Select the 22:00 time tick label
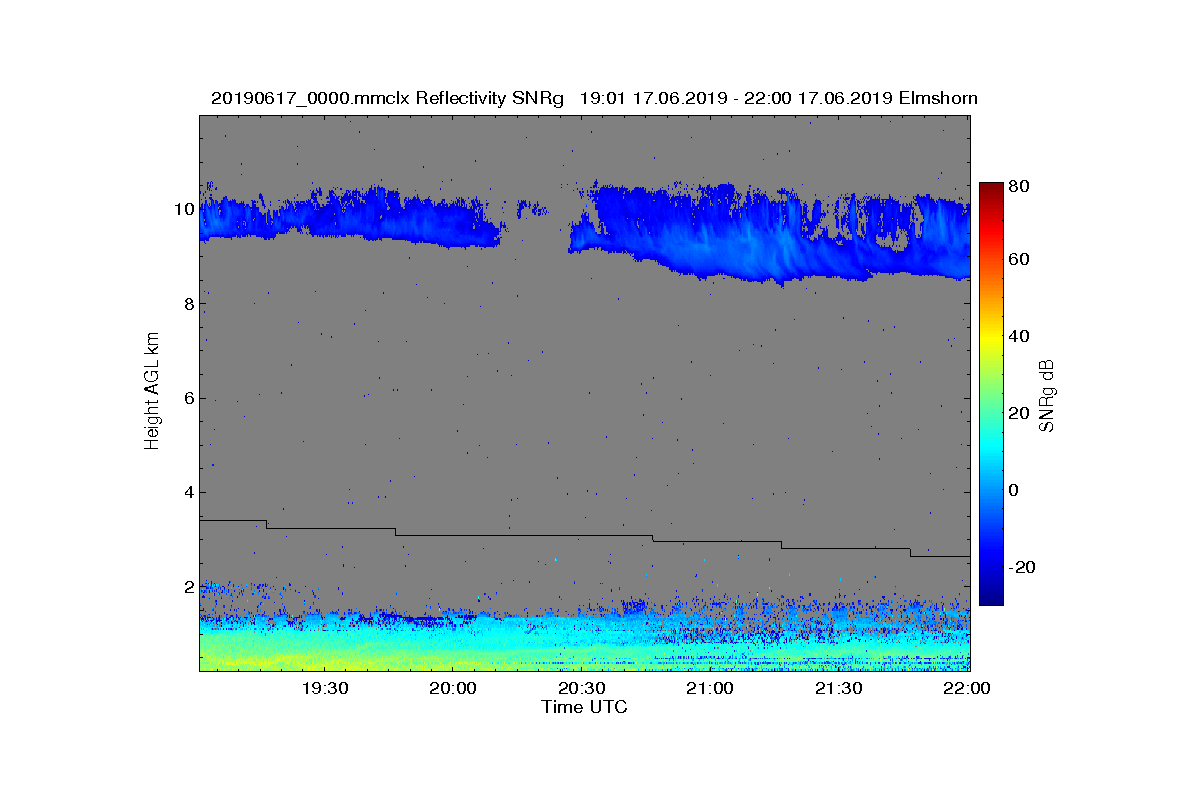 [x=967, y=688]
